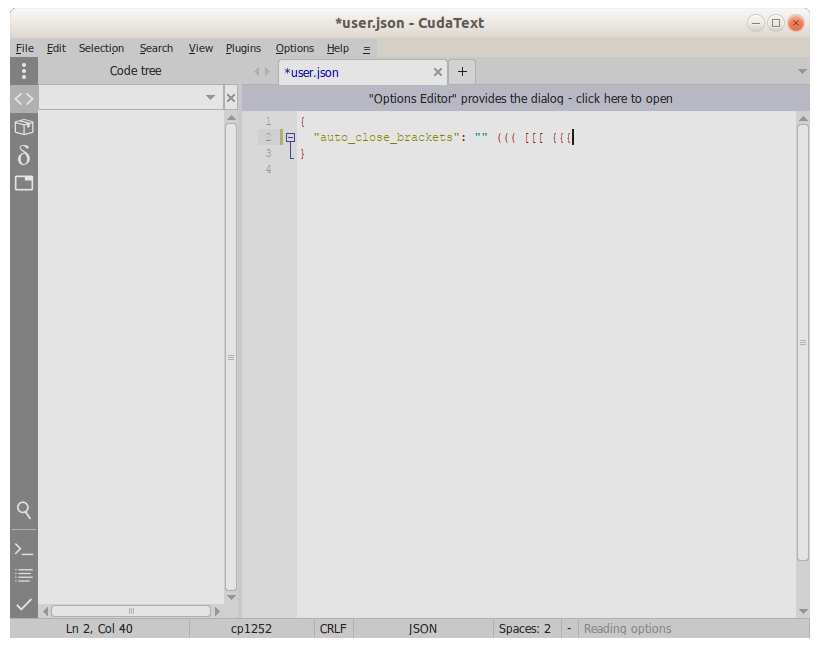Open the tab overflow dropdown at top right

[x=802, y=71]
